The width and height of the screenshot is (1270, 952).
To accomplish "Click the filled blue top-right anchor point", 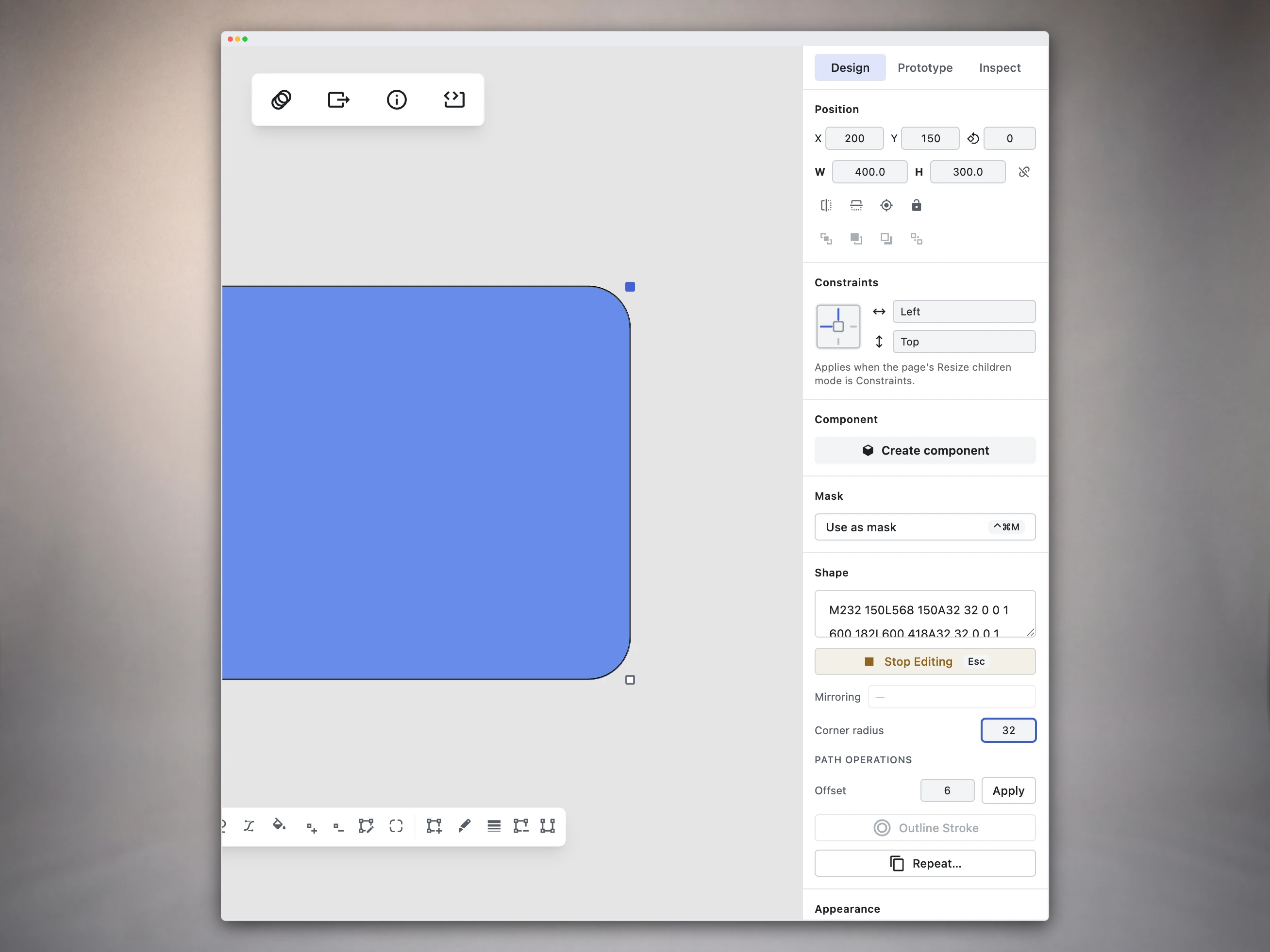I will (630, 286).
